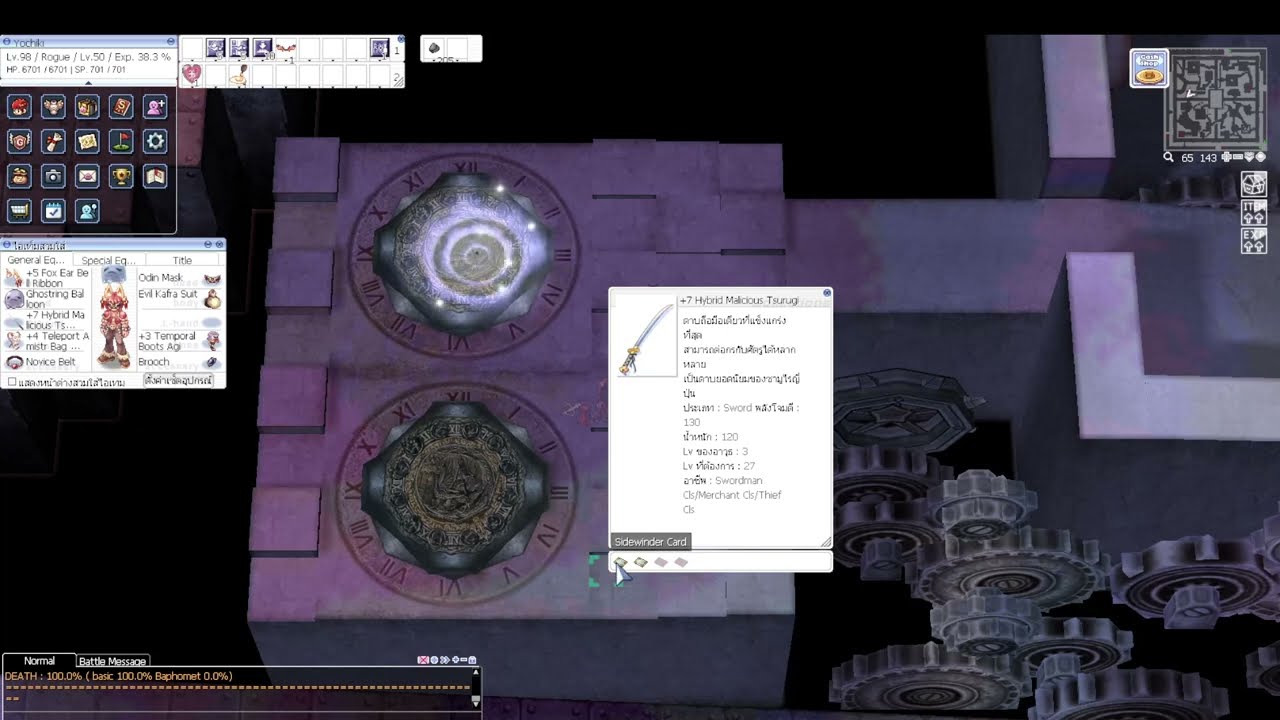Open the options gear icon
1280x720 pixels.
click(x=155, y=141)
